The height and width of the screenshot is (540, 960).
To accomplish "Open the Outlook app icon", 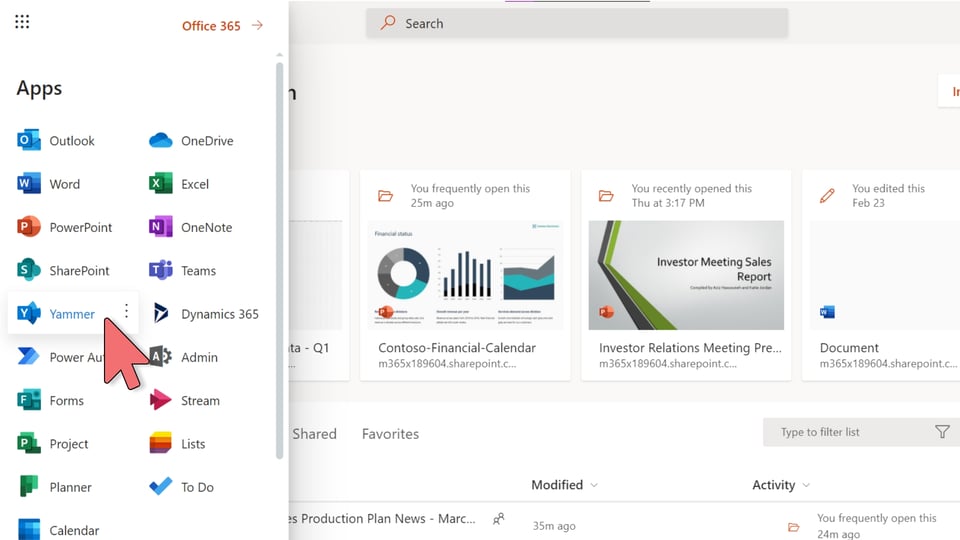I will tap(28, 141).
